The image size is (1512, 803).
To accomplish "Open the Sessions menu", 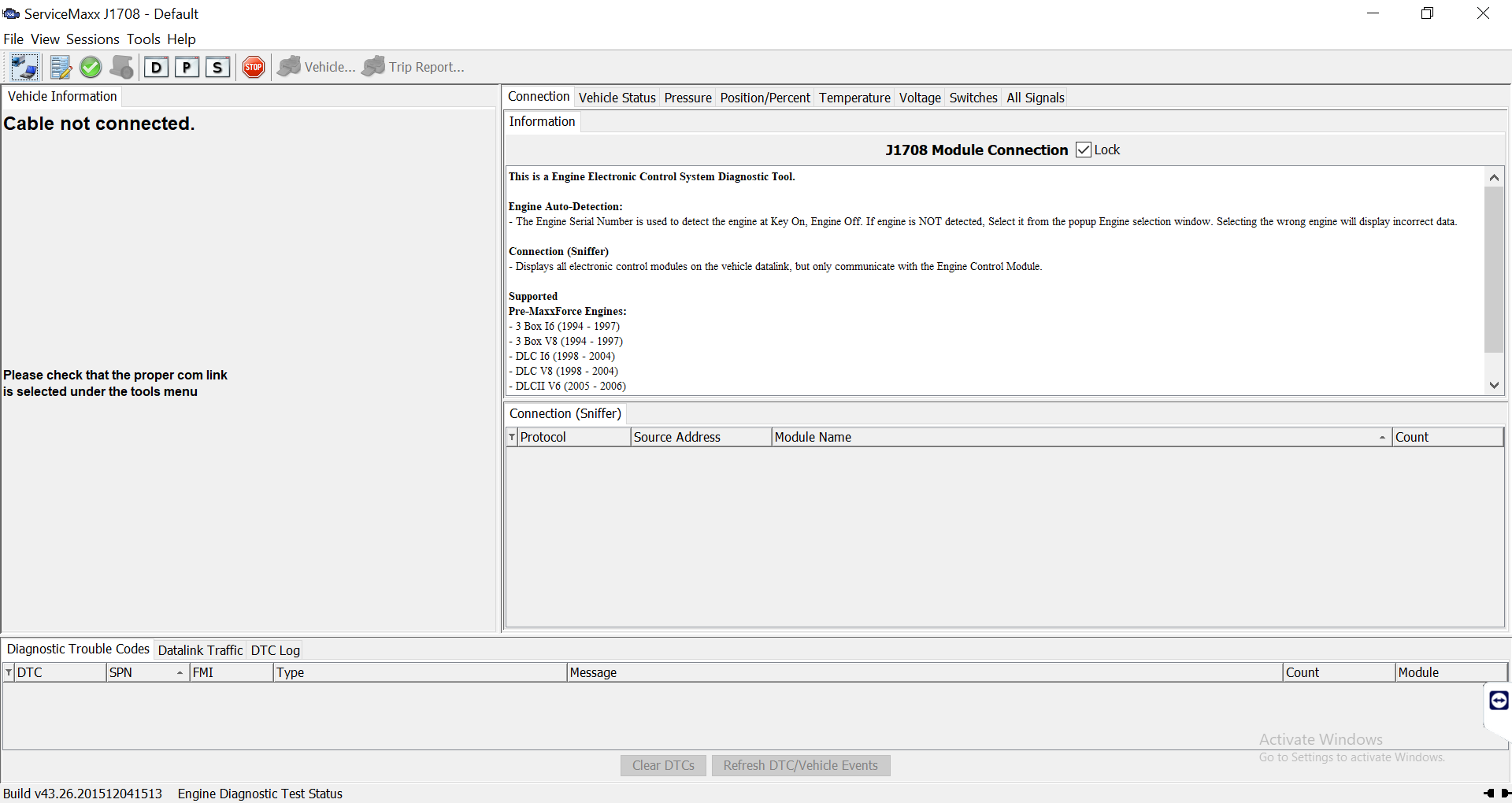I will [93, 39].
